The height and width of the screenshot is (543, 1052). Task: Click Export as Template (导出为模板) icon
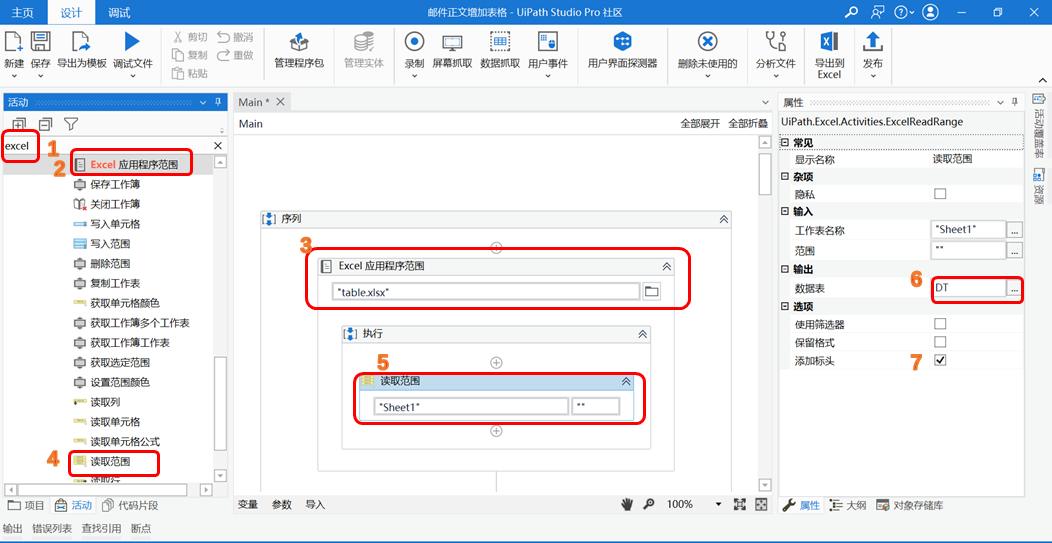pos(82,42)
